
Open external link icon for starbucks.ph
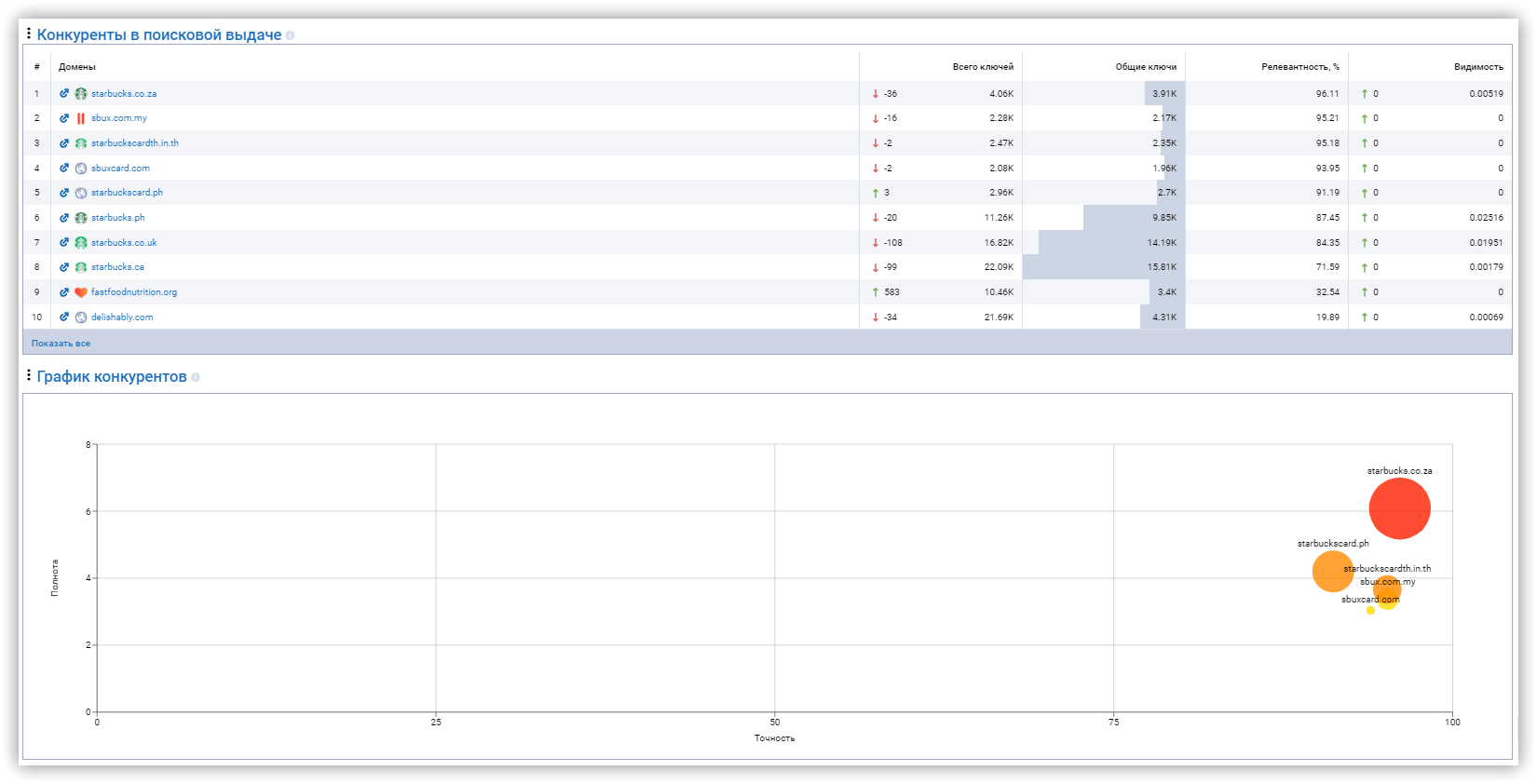(x=64, y=218)
